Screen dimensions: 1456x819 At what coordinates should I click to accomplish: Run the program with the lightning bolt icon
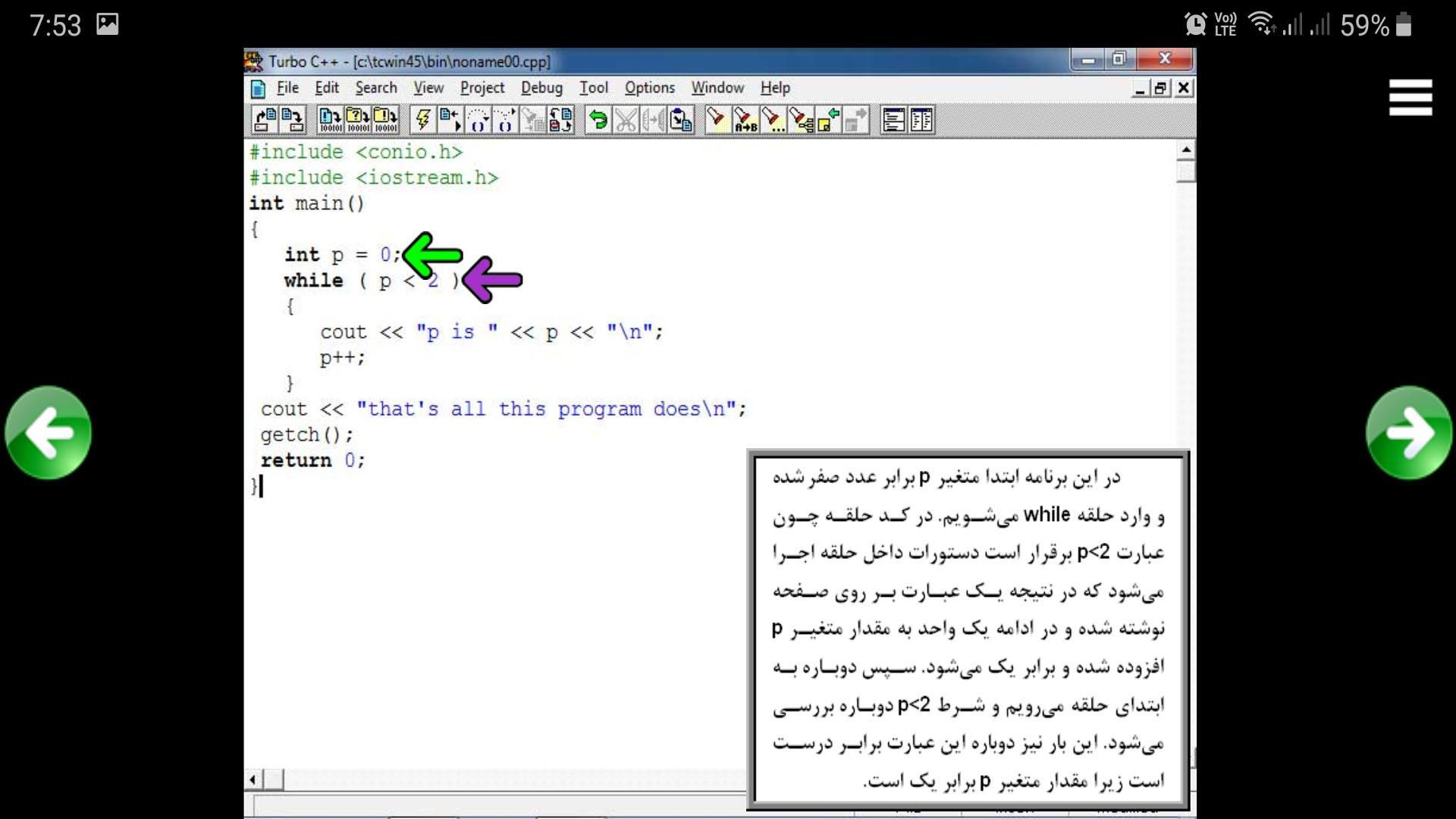point(423,120)
